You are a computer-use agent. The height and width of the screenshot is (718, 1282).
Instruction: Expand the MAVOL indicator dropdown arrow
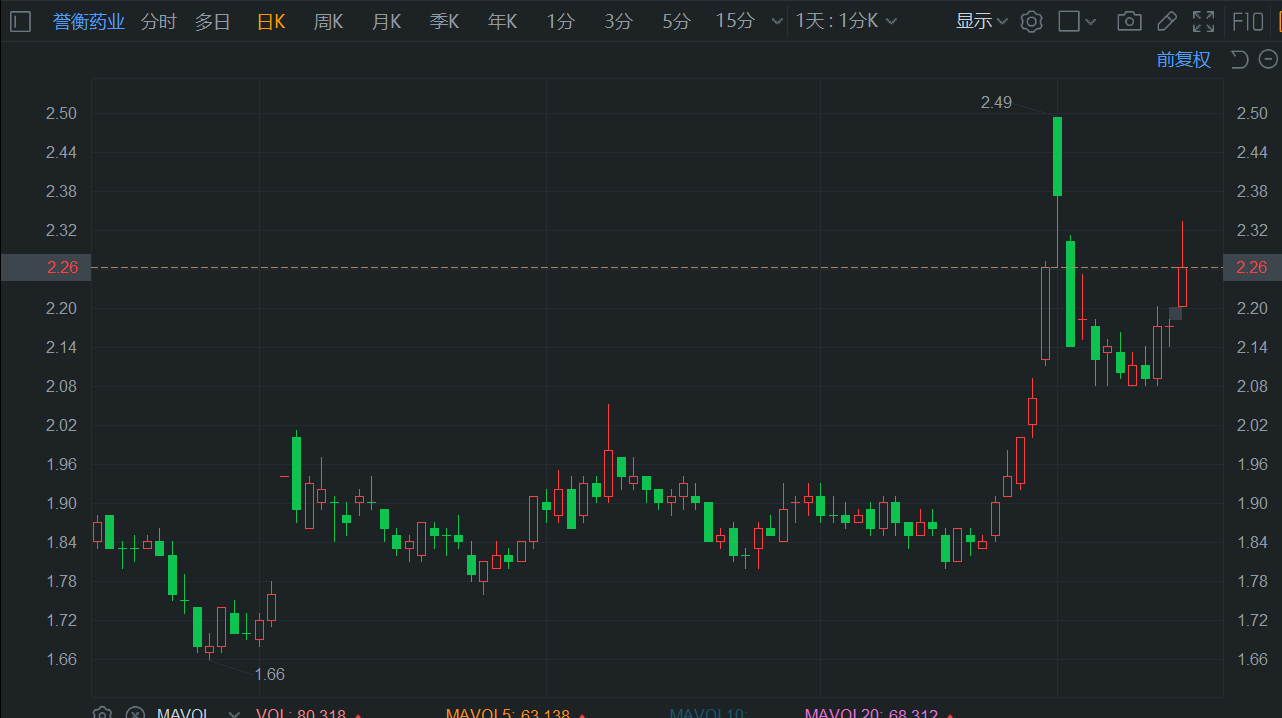pyautogui.click(x=234, y=714)
